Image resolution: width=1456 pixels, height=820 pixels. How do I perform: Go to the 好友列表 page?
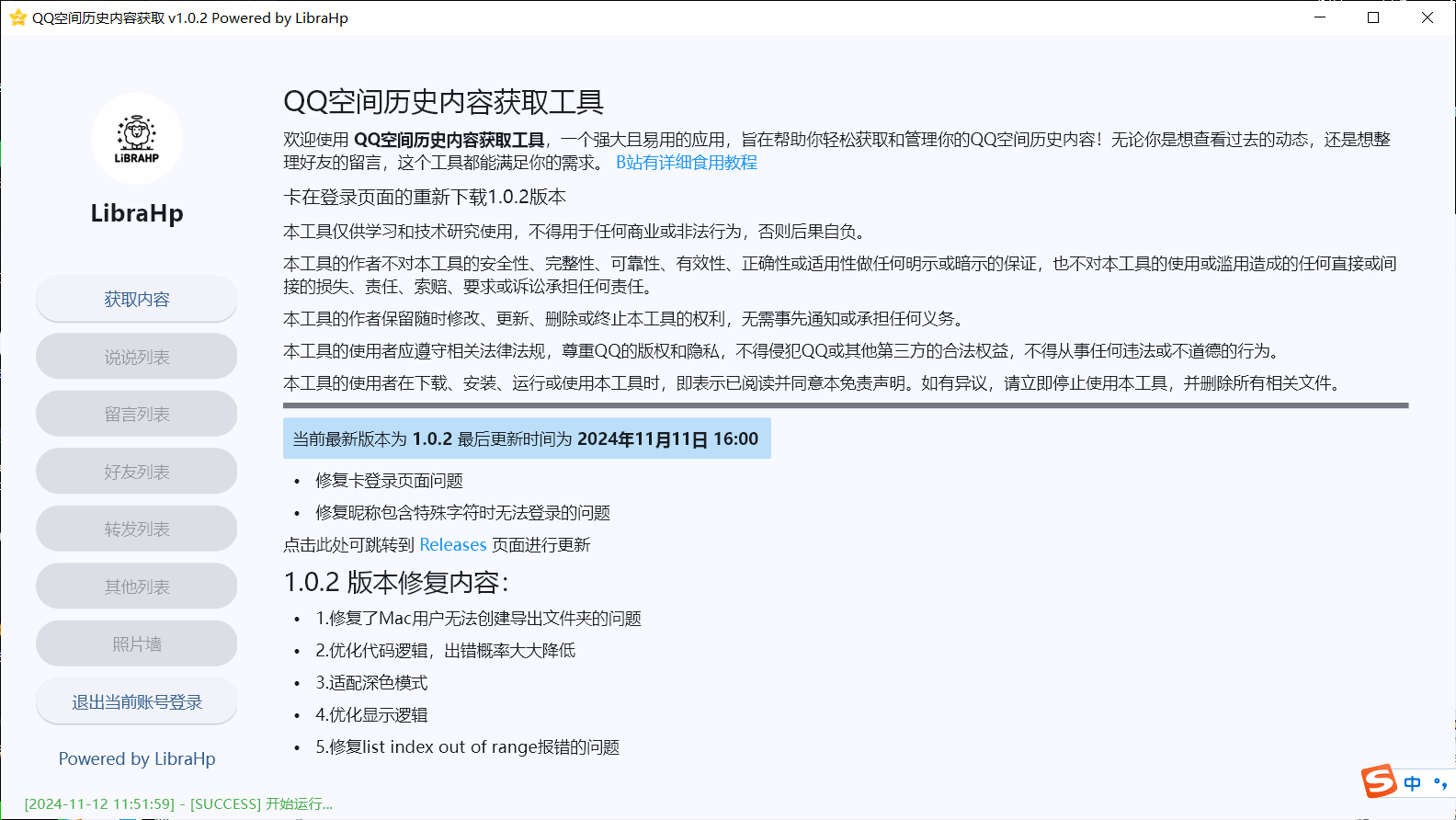[137, 472]
